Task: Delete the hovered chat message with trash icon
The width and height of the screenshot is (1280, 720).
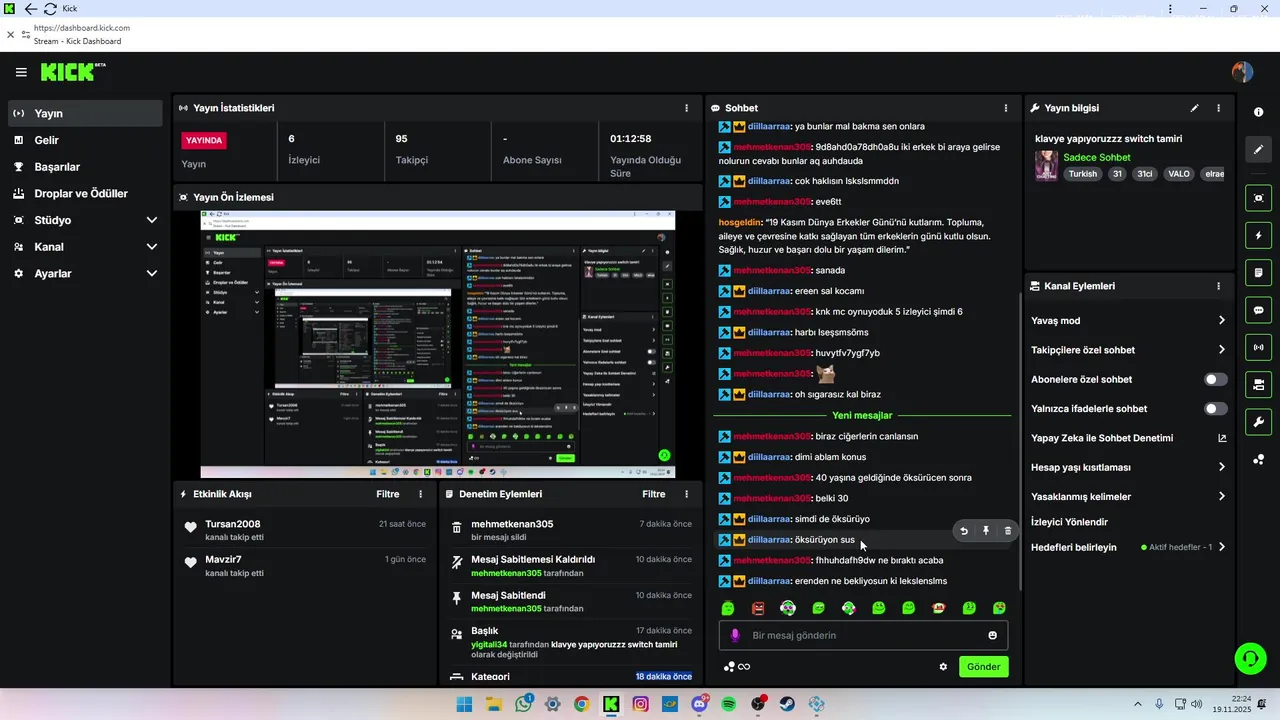Action: [x=1007, y=531]
